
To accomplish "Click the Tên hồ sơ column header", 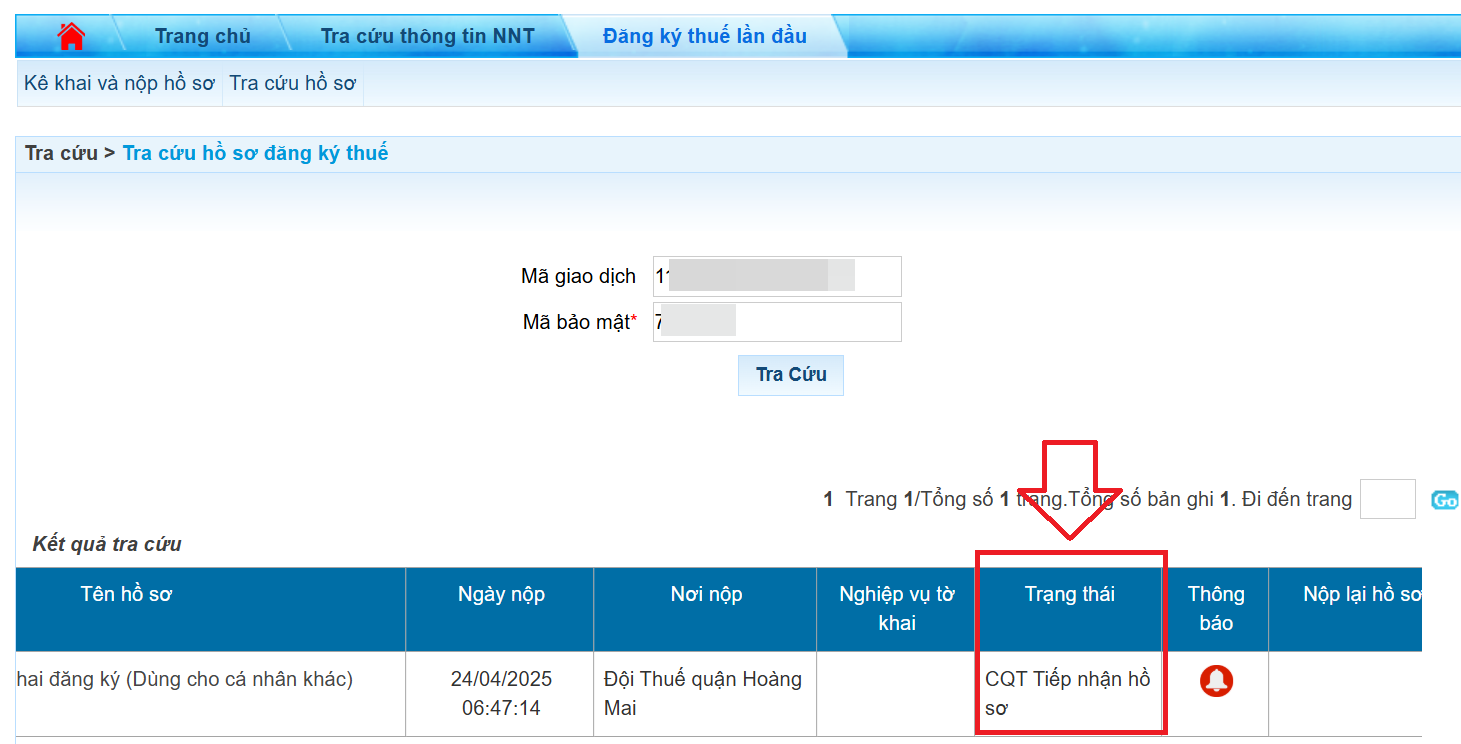I will [126, 594].
